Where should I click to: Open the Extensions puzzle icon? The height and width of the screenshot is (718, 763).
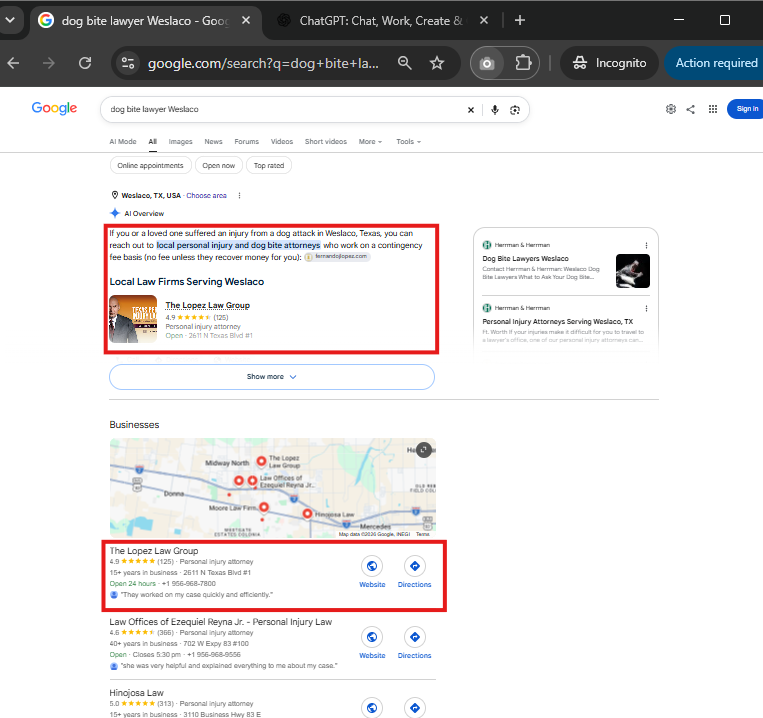click(x=523, y=63)
